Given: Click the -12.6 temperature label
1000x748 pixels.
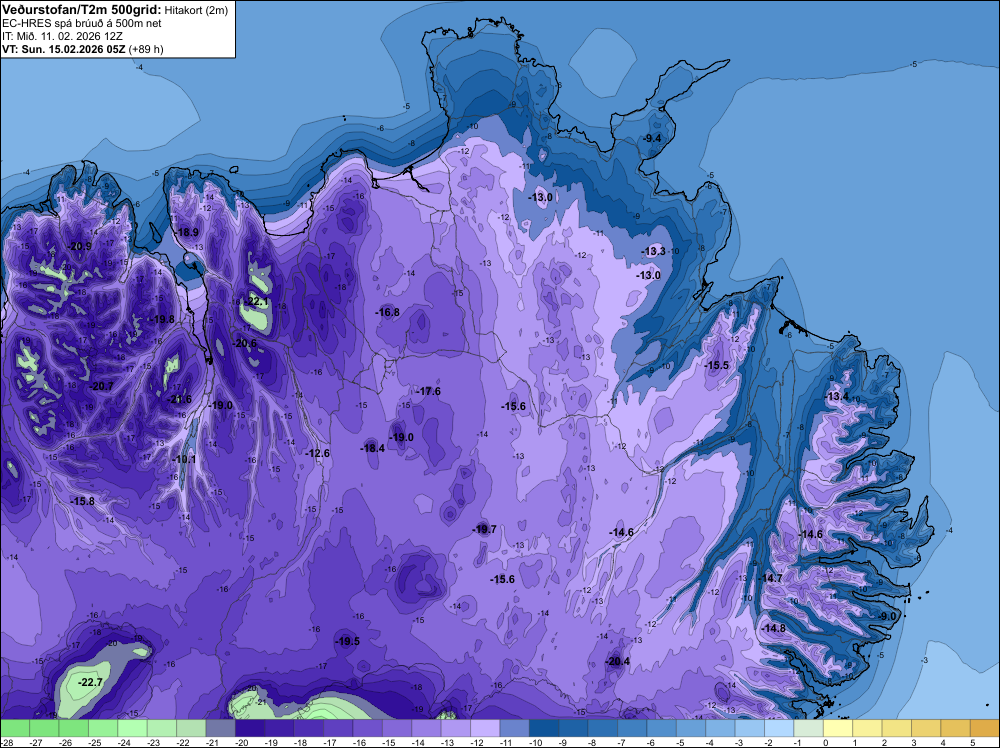Looking at the screenshot, I should pos(318,453).
